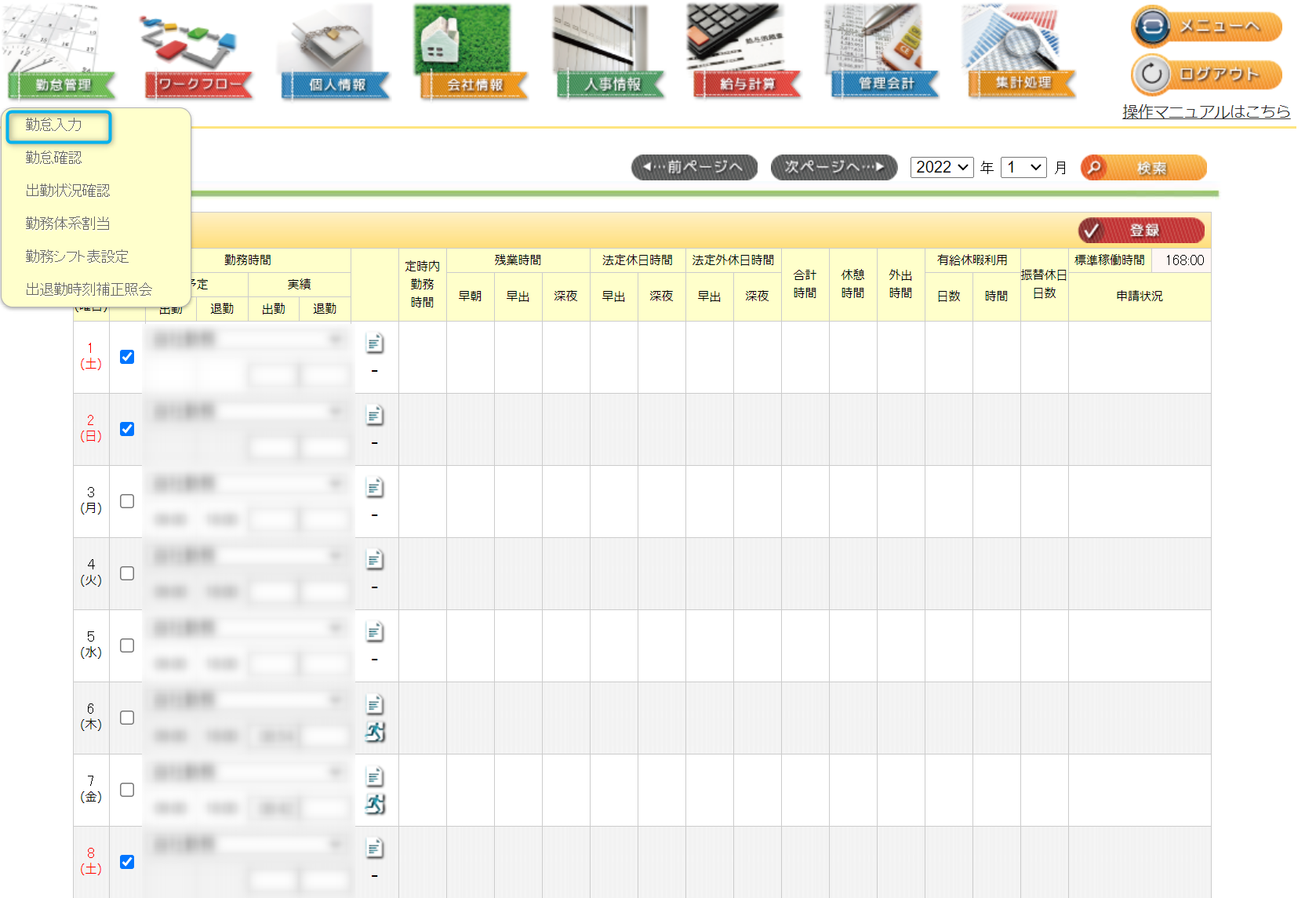Image resolution: width=1316 pixels, height=898 pixels.
Task: Expand the year dropdown showing 2022
Action: click(x=941, y=167)
